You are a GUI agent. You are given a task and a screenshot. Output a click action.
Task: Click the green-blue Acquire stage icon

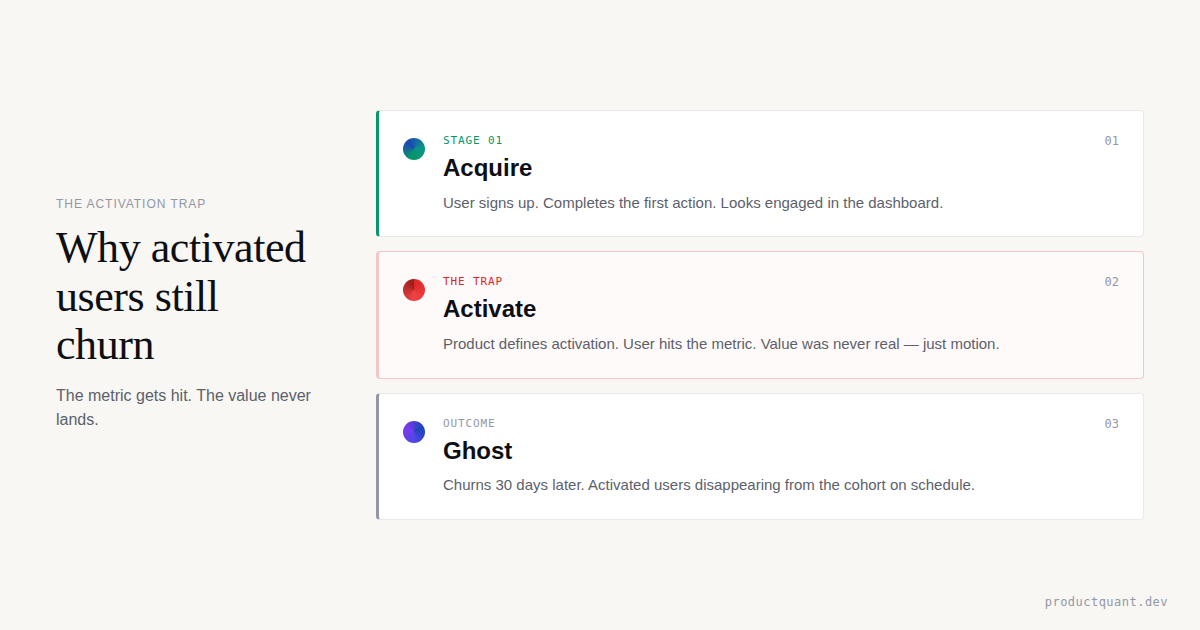click(414, 149)
